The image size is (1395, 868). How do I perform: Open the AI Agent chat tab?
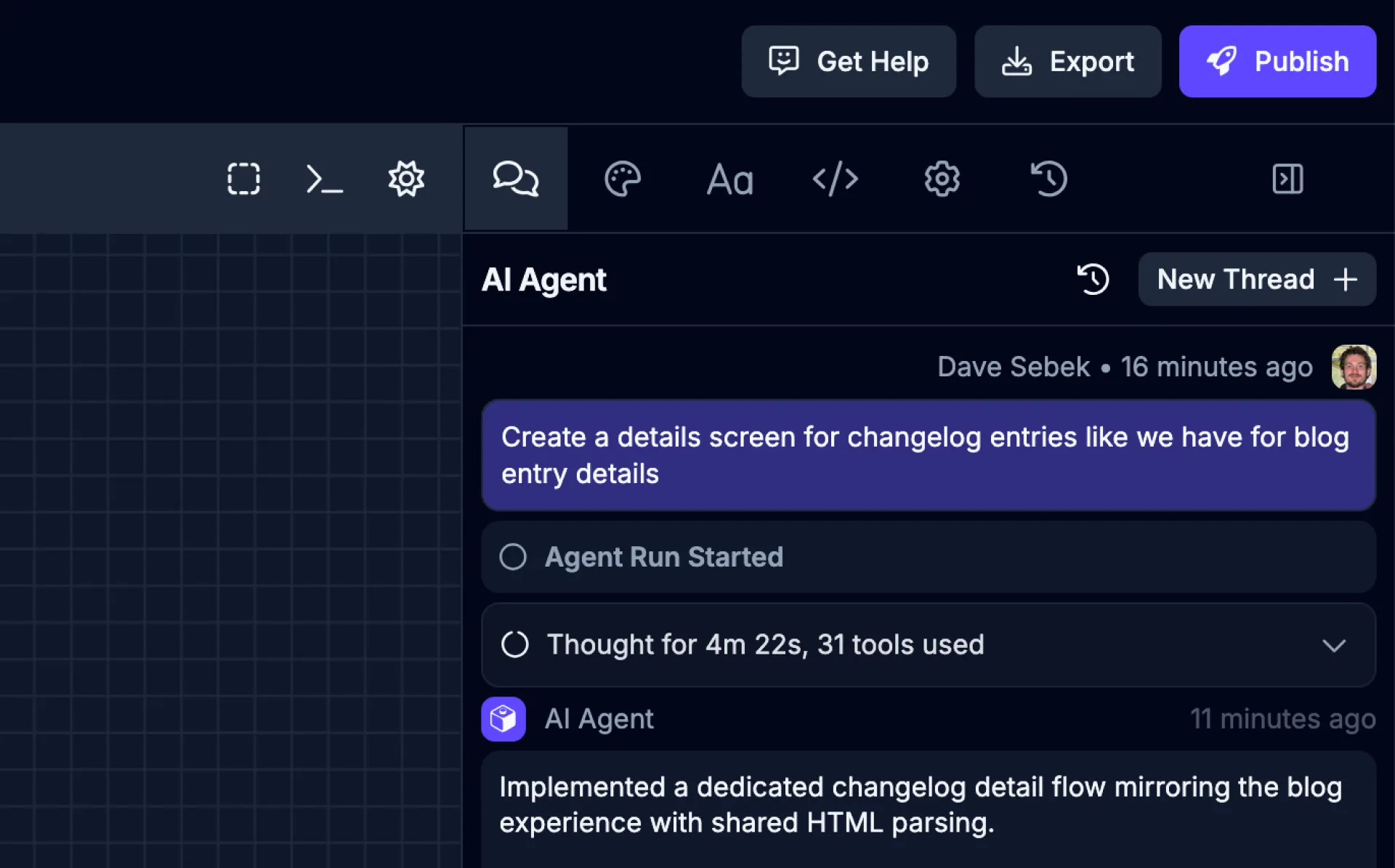pyautogui.click(x=516, y=179)
